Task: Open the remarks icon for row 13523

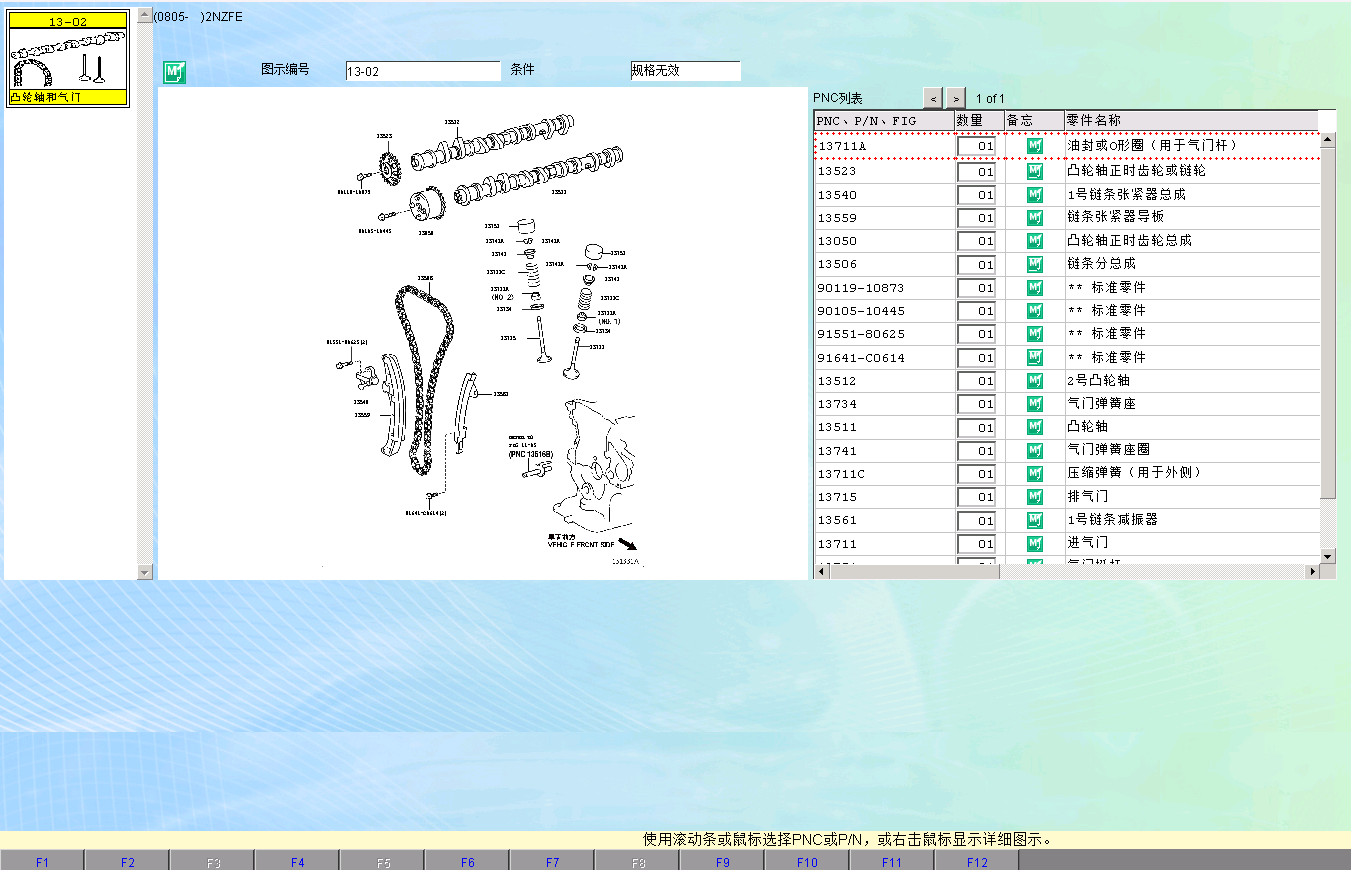Action: (x=1035, y=171)
